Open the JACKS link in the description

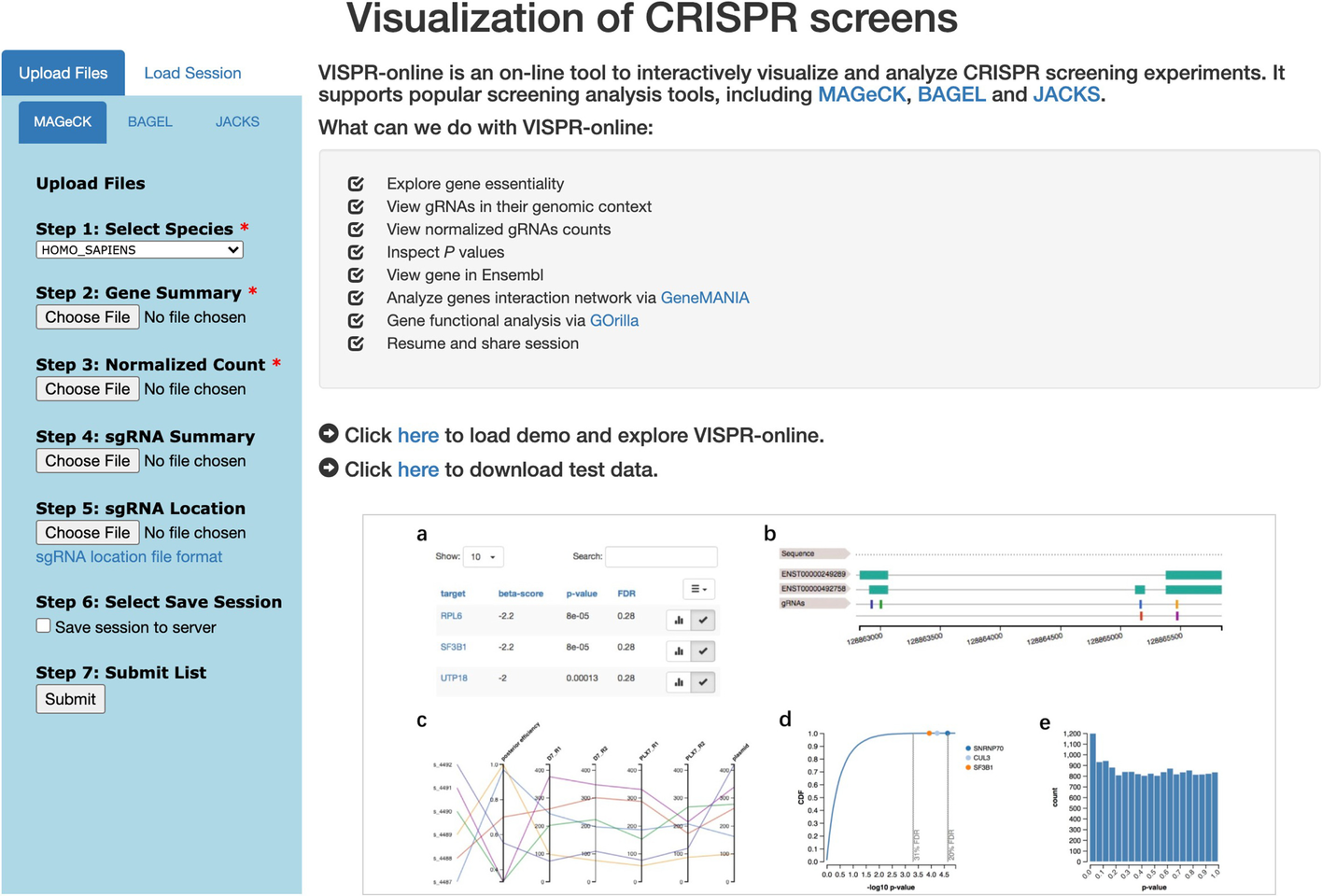coord(1066,95)
